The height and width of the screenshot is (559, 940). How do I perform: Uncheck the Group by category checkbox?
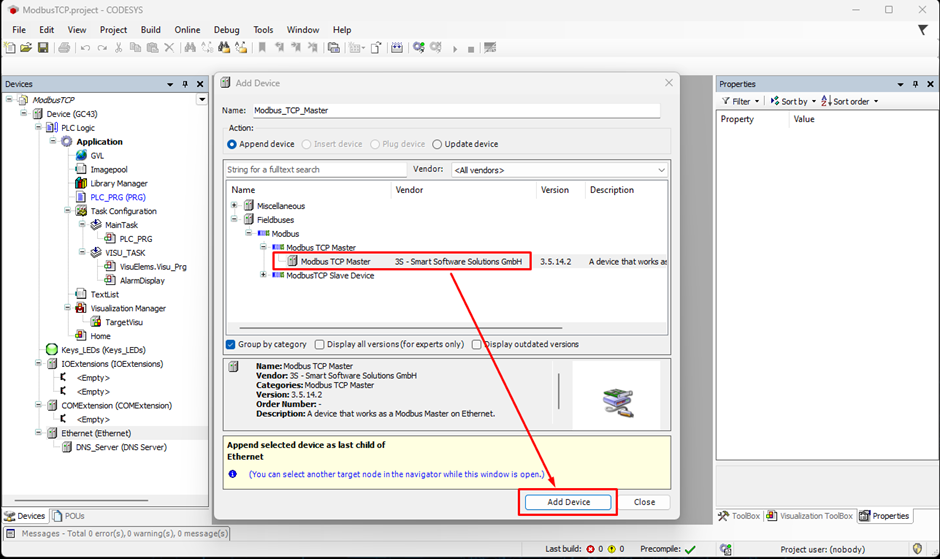click(x=232, y=344)
